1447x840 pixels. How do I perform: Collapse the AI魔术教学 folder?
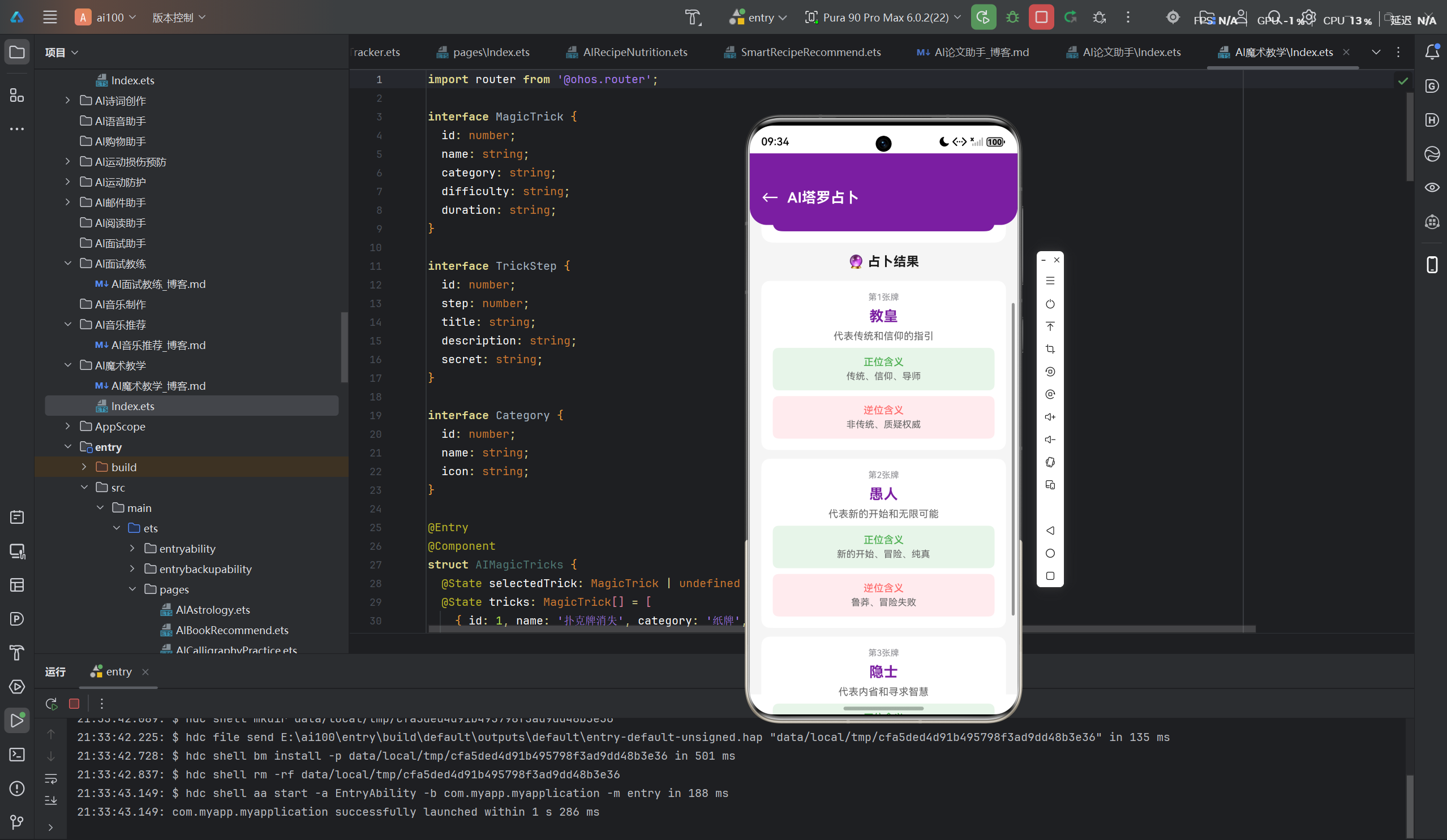pos(68,365)
